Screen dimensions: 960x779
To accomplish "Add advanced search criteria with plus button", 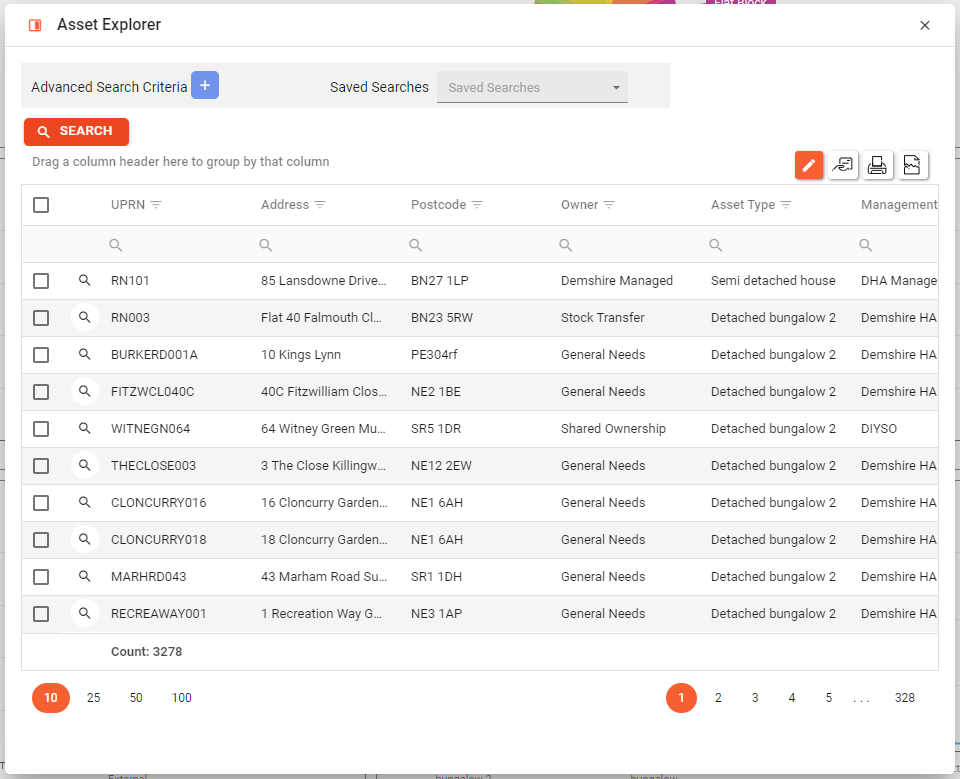I will pyautogui.click(x=205, y=86).
